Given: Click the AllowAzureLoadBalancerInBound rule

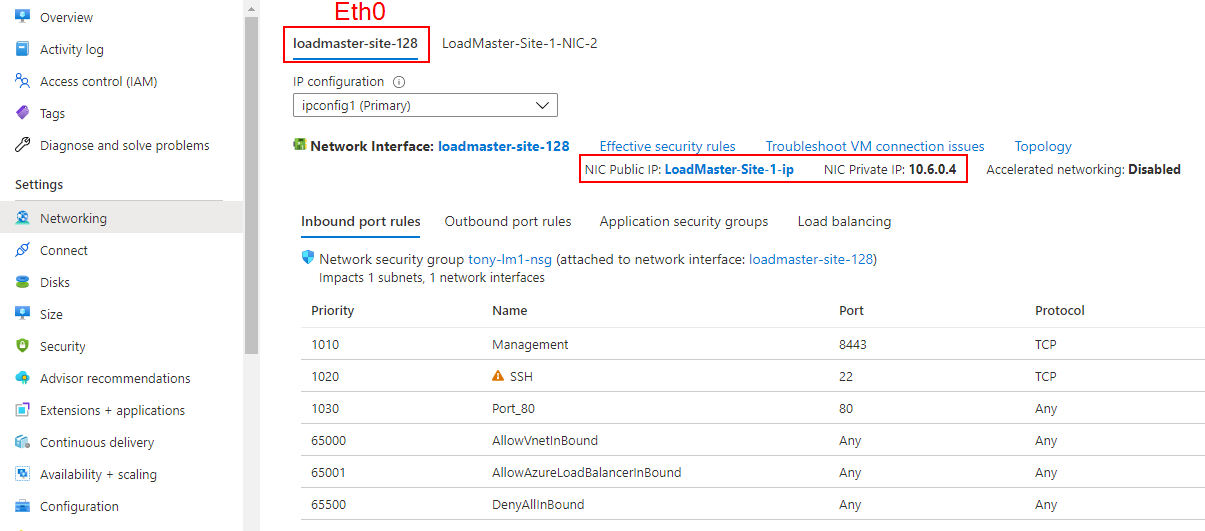Looking at the screenshot, I should 587,473.
